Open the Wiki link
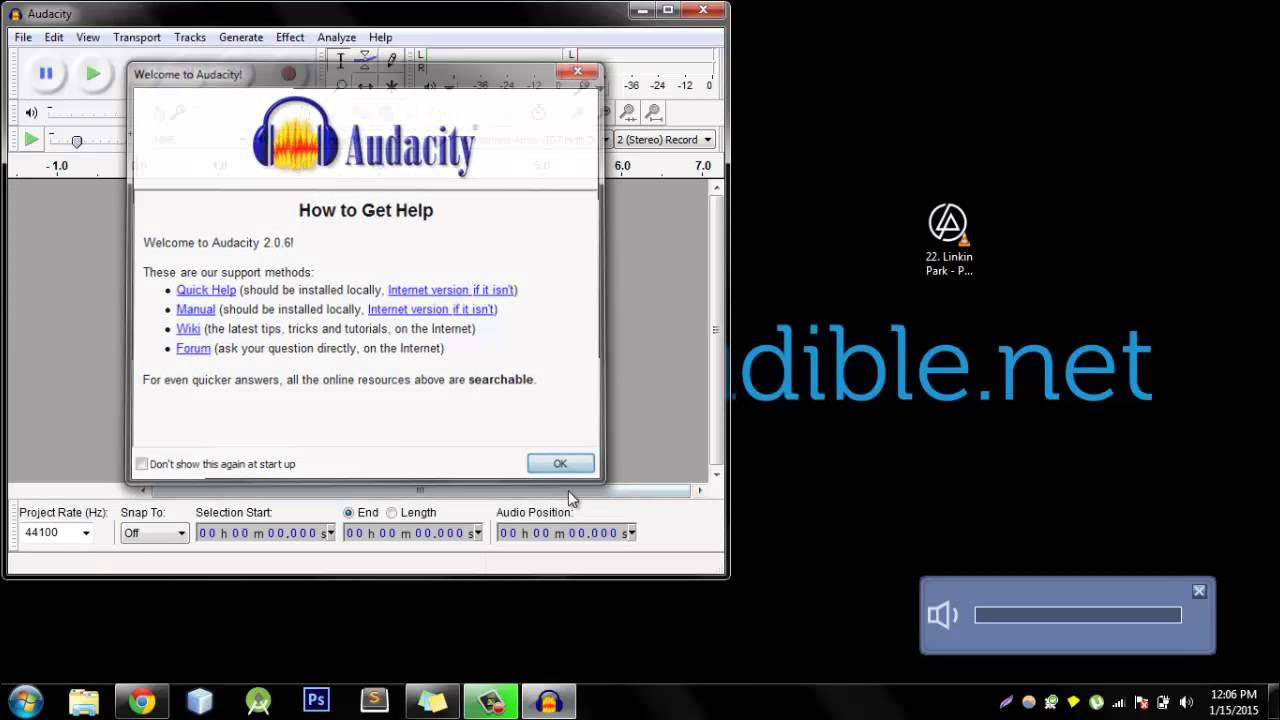This screenshot has height=720, width=1280. (188, 329)
